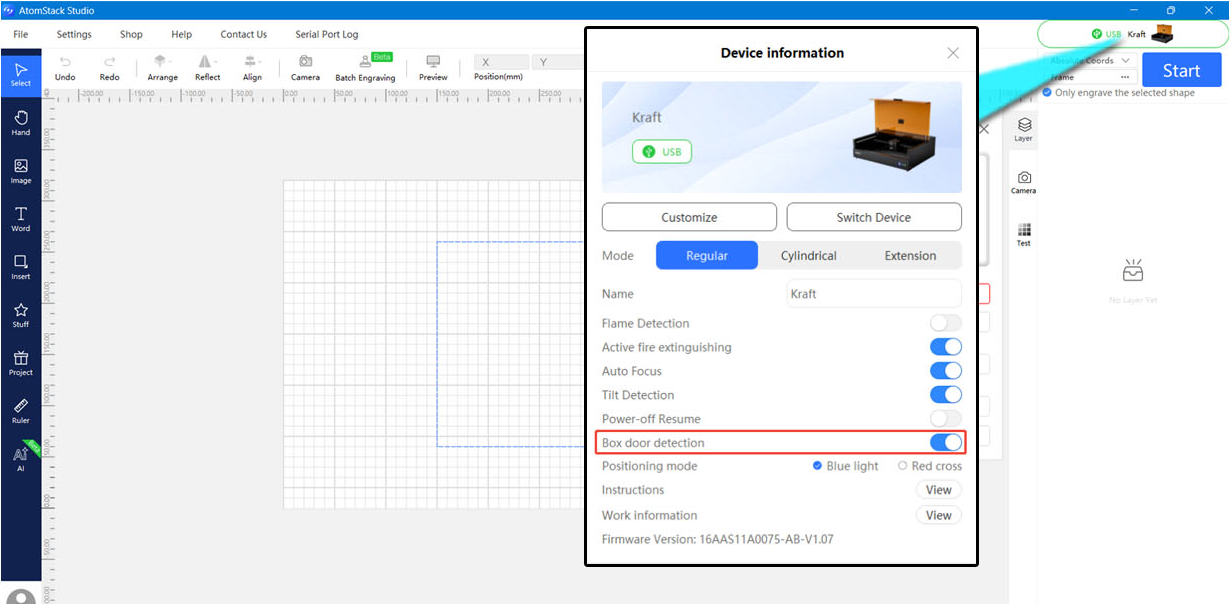The height and width of the screenshot is (604, 1231).
Task: Open the Absolute Coords dropdown
Action: 1090,60
